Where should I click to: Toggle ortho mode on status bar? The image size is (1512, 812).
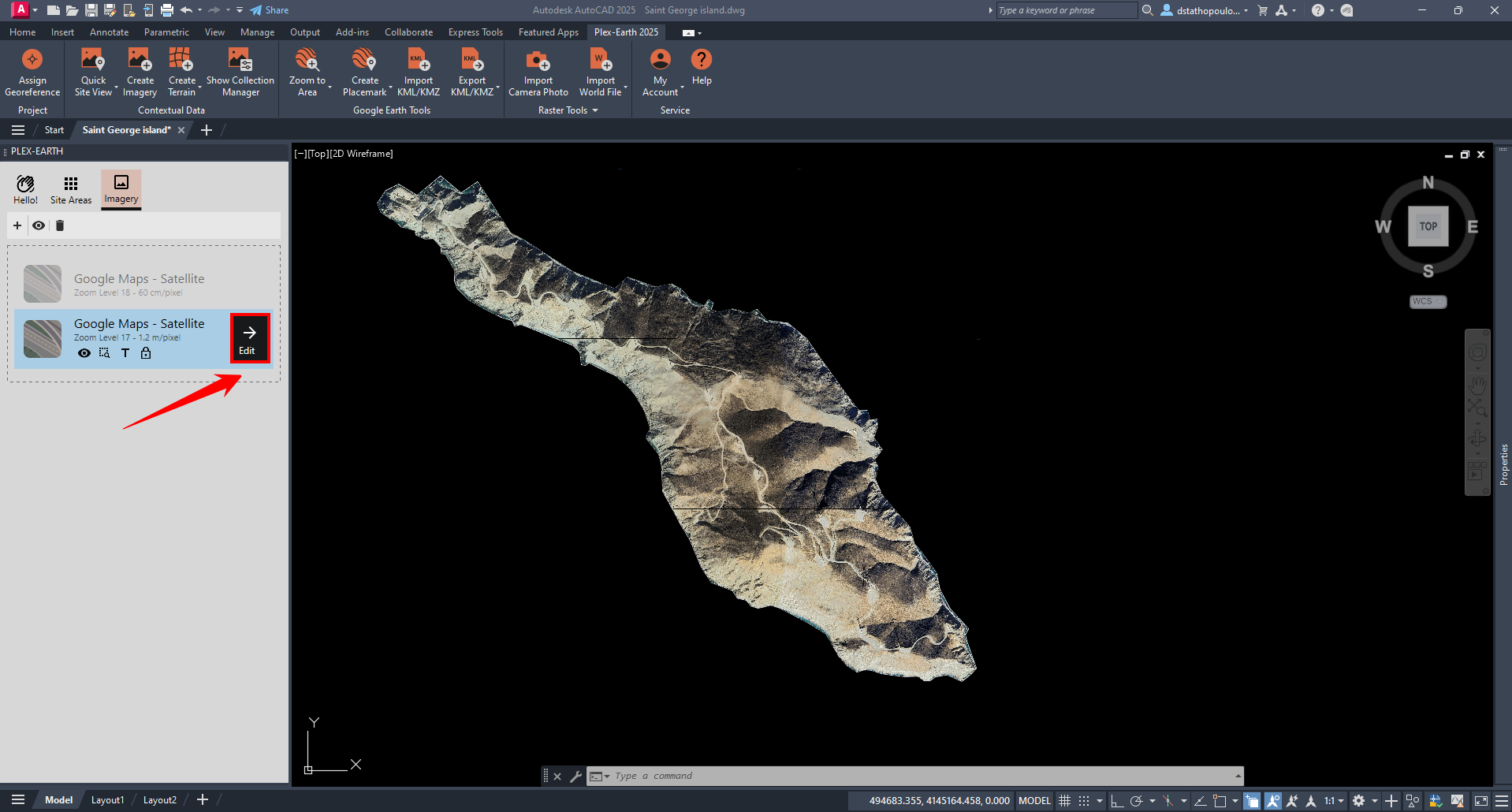pyautogui.click(x=1116, y=800)
